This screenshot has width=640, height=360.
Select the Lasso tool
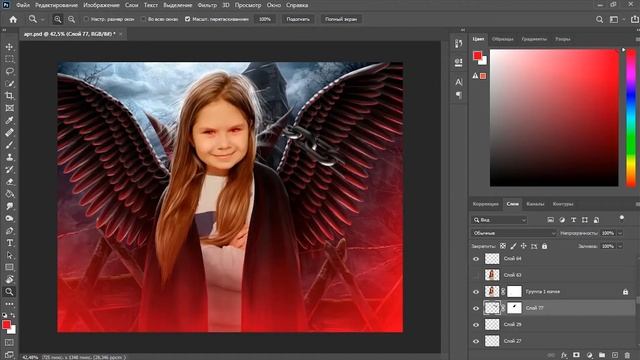(x=9, y=71)
